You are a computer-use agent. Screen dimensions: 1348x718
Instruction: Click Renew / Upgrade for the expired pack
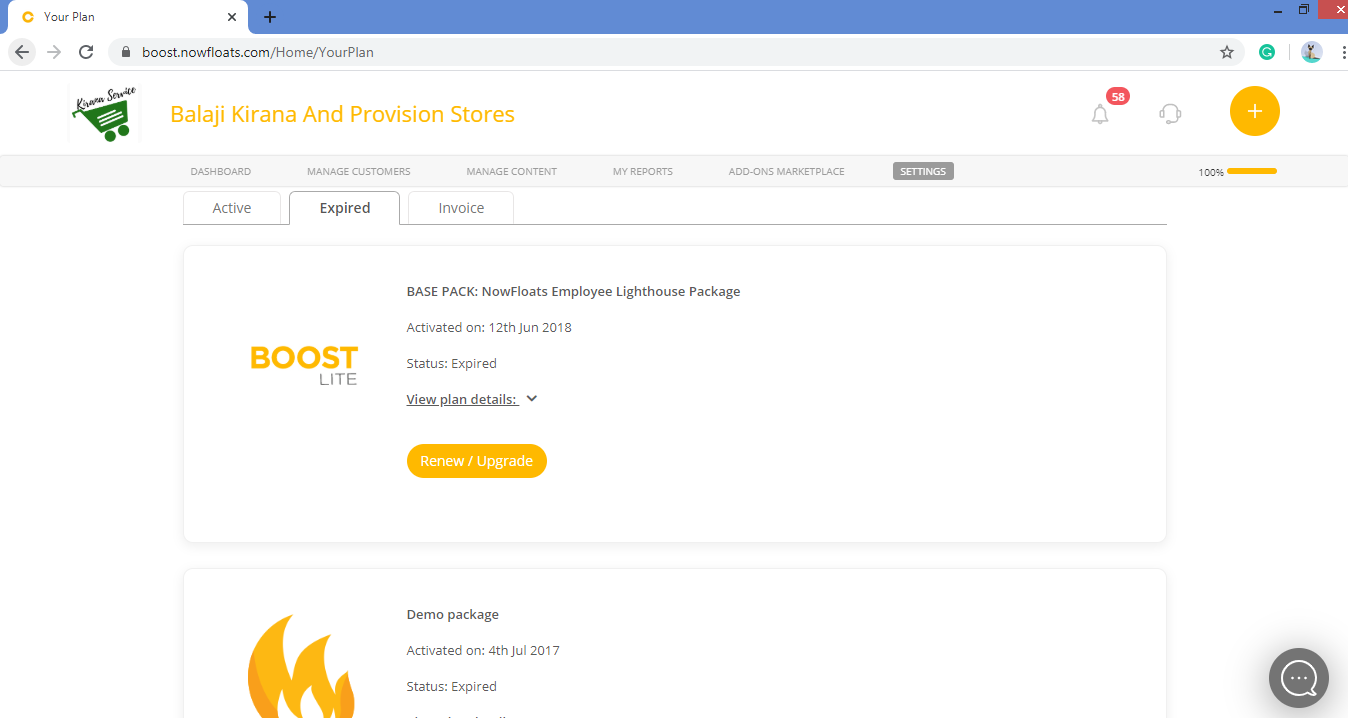(476, 460)
